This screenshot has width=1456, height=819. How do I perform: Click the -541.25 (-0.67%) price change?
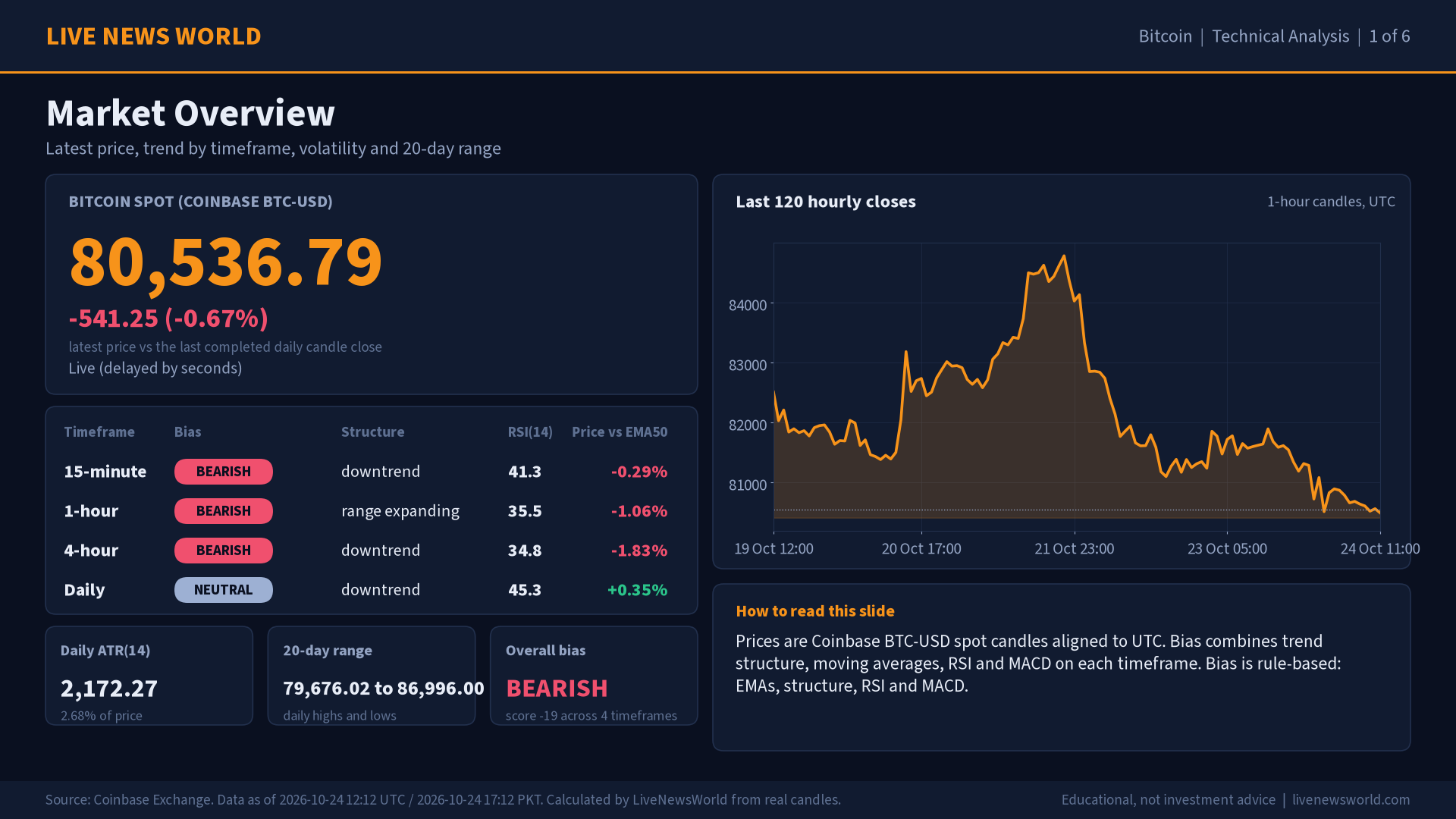click(x=168, y=318)
